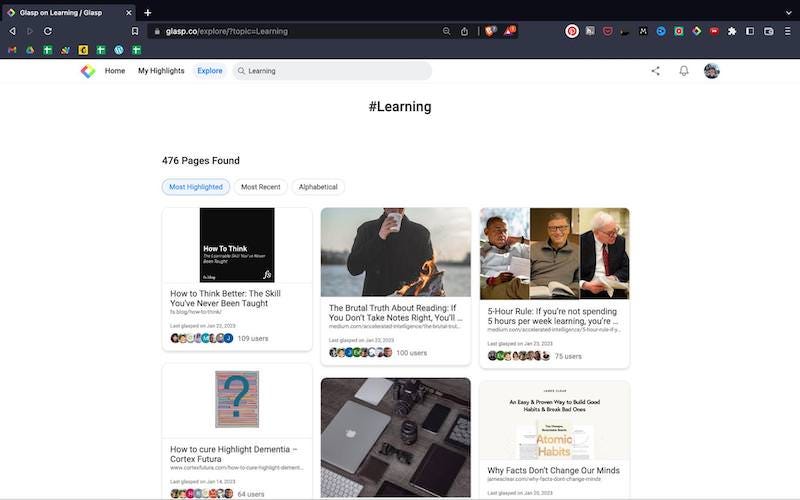This screenshot has width=800, height=500.
Task: Click the laptop and camera flatlay thumbnail
Action: coord(395,438)
